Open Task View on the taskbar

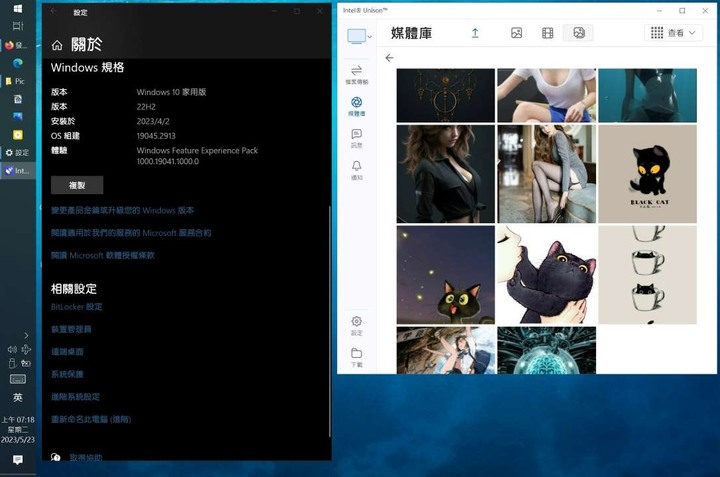coord(18,26)
